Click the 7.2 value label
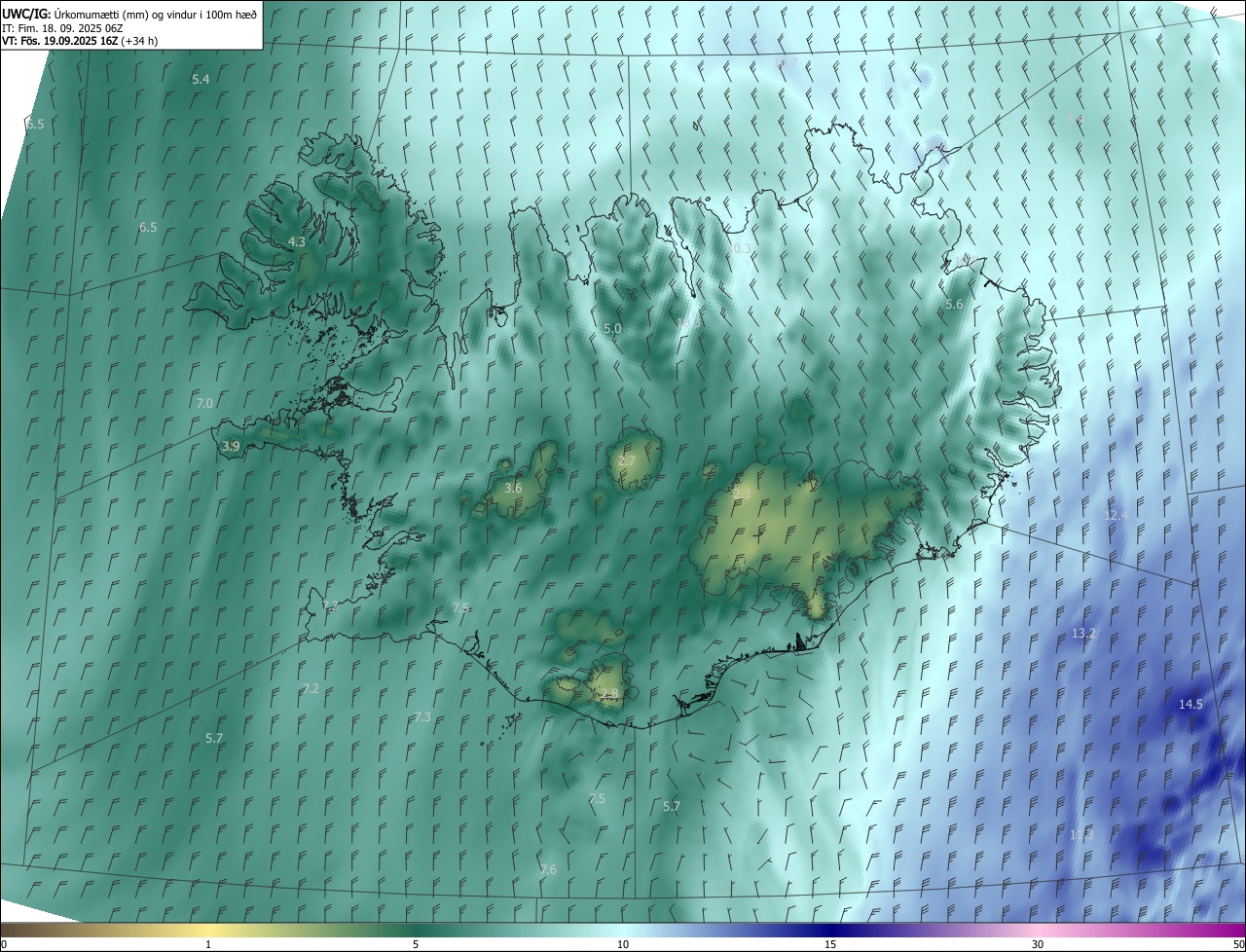 coord(311,689)
